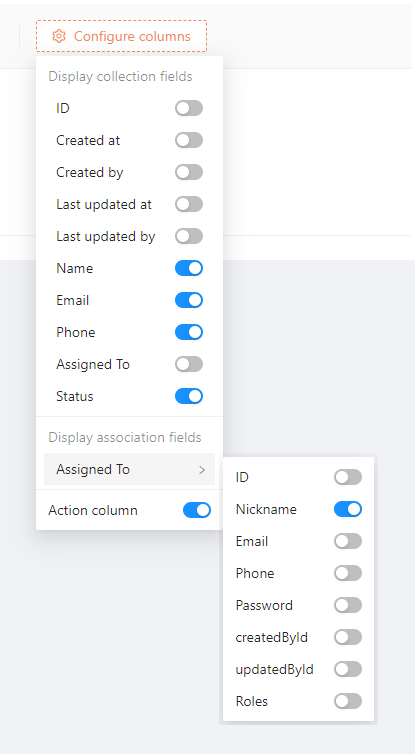Click the chevron arrow beside Assigned To
Image resolution: width=415 pixels, height=754 pixels.
click(x=202, y=470)
